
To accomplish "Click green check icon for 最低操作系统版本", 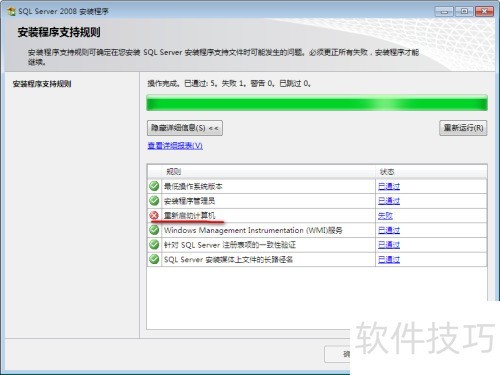I will click(x=154, y=186).
